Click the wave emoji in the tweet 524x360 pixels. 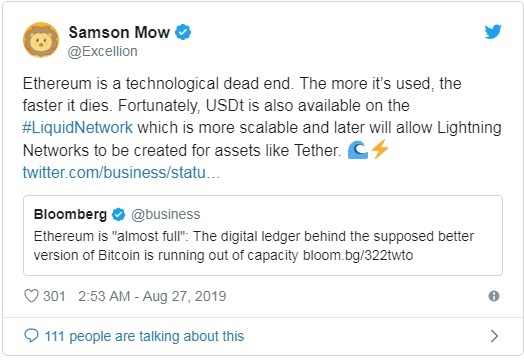tap(357, 150)
